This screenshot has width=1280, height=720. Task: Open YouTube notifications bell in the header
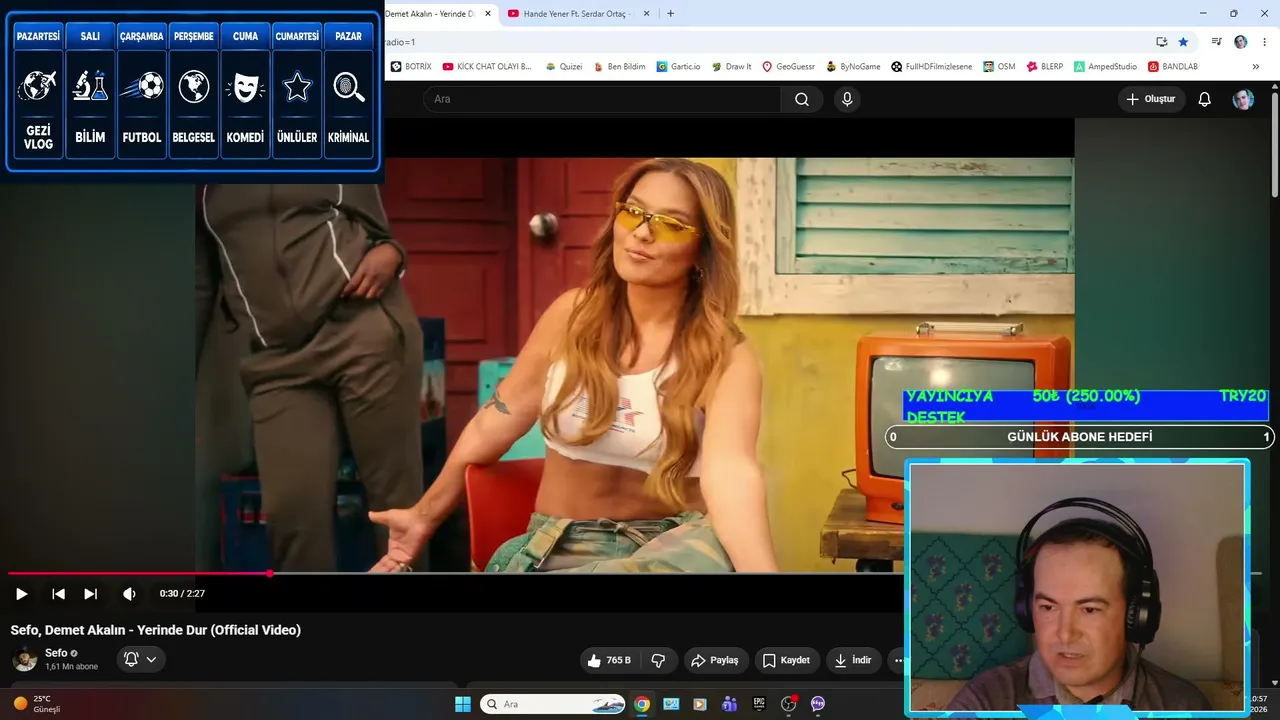(1205, 99)
